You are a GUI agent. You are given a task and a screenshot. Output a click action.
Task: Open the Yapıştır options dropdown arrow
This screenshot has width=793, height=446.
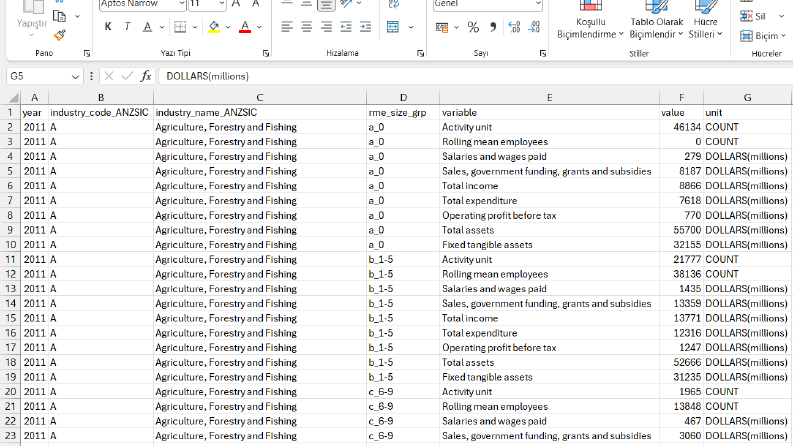tap(31, 35)
